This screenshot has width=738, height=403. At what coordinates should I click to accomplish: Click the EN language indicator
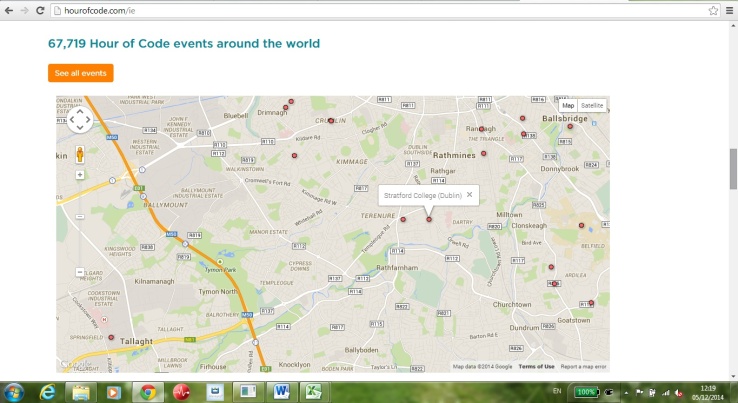click(557, 391)
